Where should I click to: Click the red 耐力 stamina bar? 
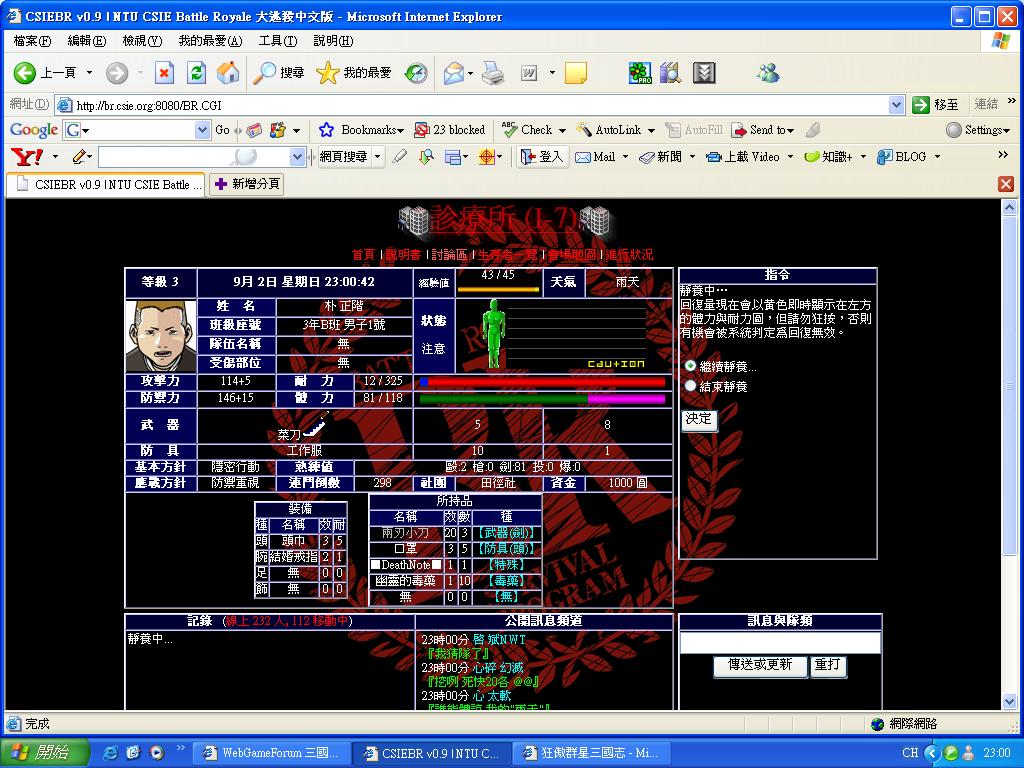(542, 381)
